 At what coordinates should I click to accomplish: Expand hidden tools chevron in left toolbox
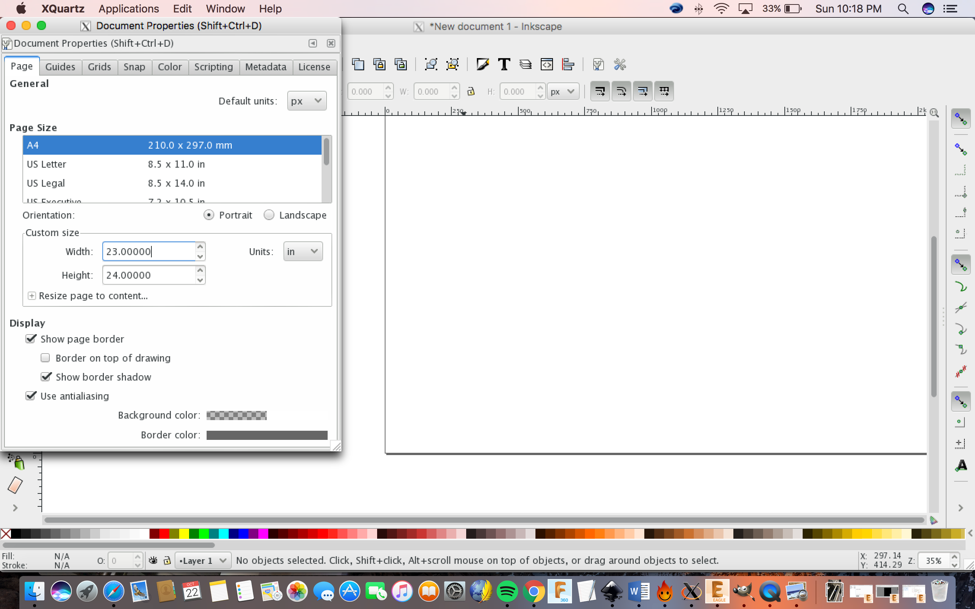[15, 508]
